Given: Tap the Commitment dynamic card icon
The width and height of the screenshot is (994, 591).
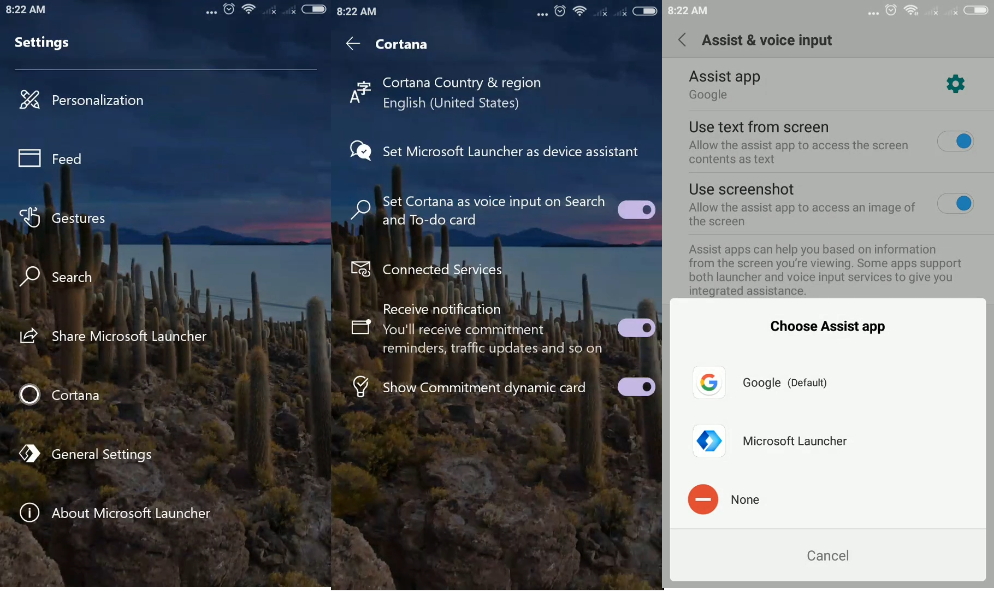Looking at the screenshot, I should point(360,386).
